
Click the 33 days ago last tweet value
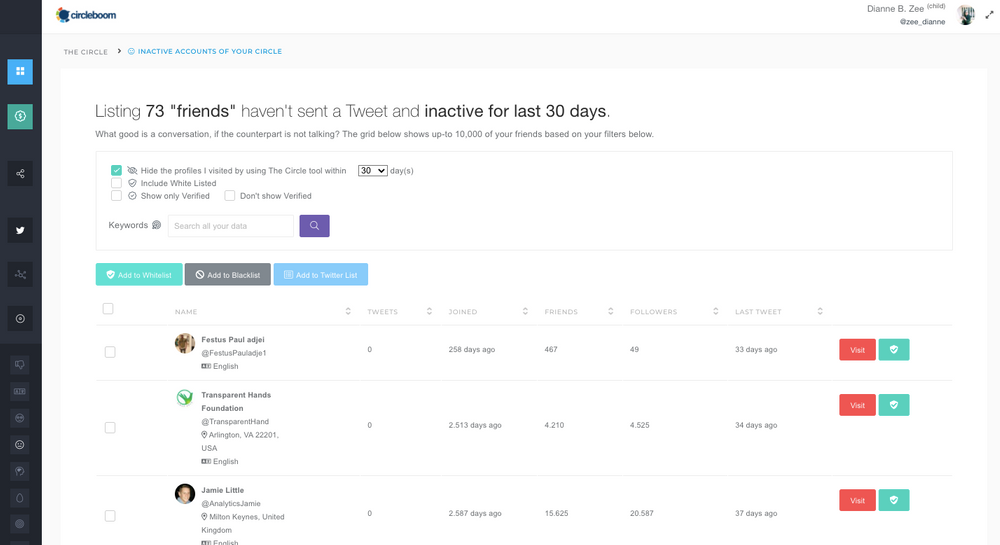[756, 349]
